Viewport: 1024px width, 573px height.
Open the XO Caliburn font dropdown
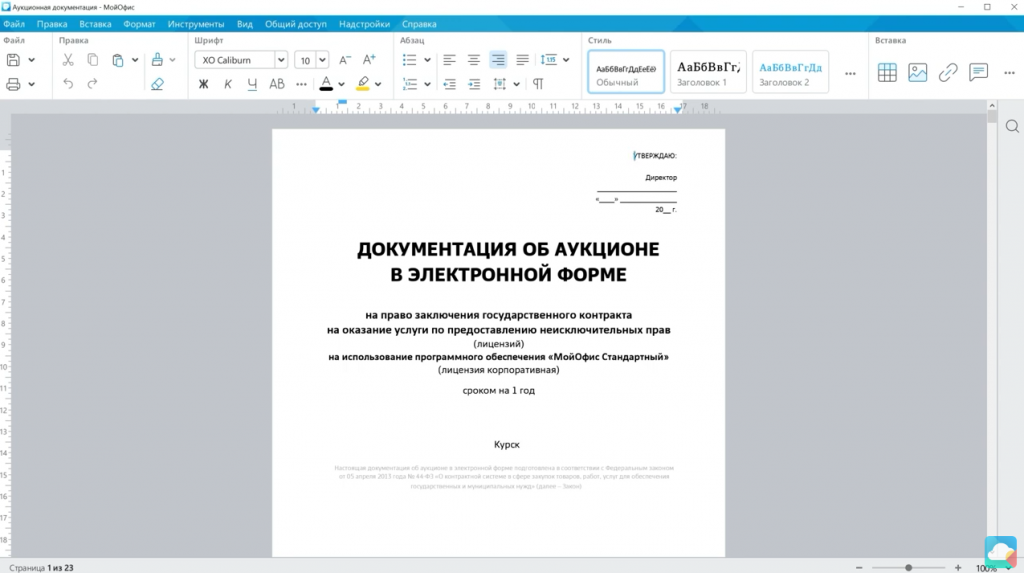pos(280,60)
